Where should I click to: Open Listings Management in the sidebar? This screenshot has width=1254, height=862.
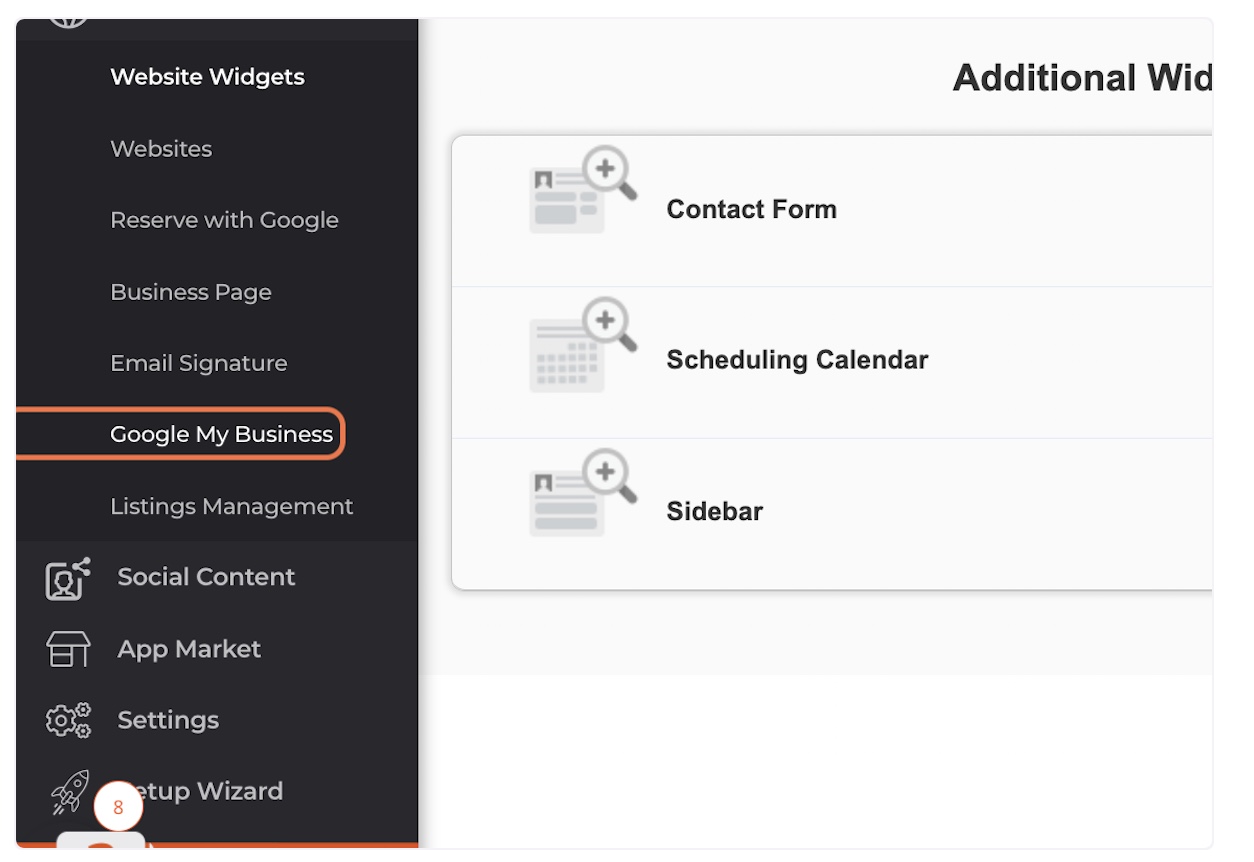tap(232, 506)
